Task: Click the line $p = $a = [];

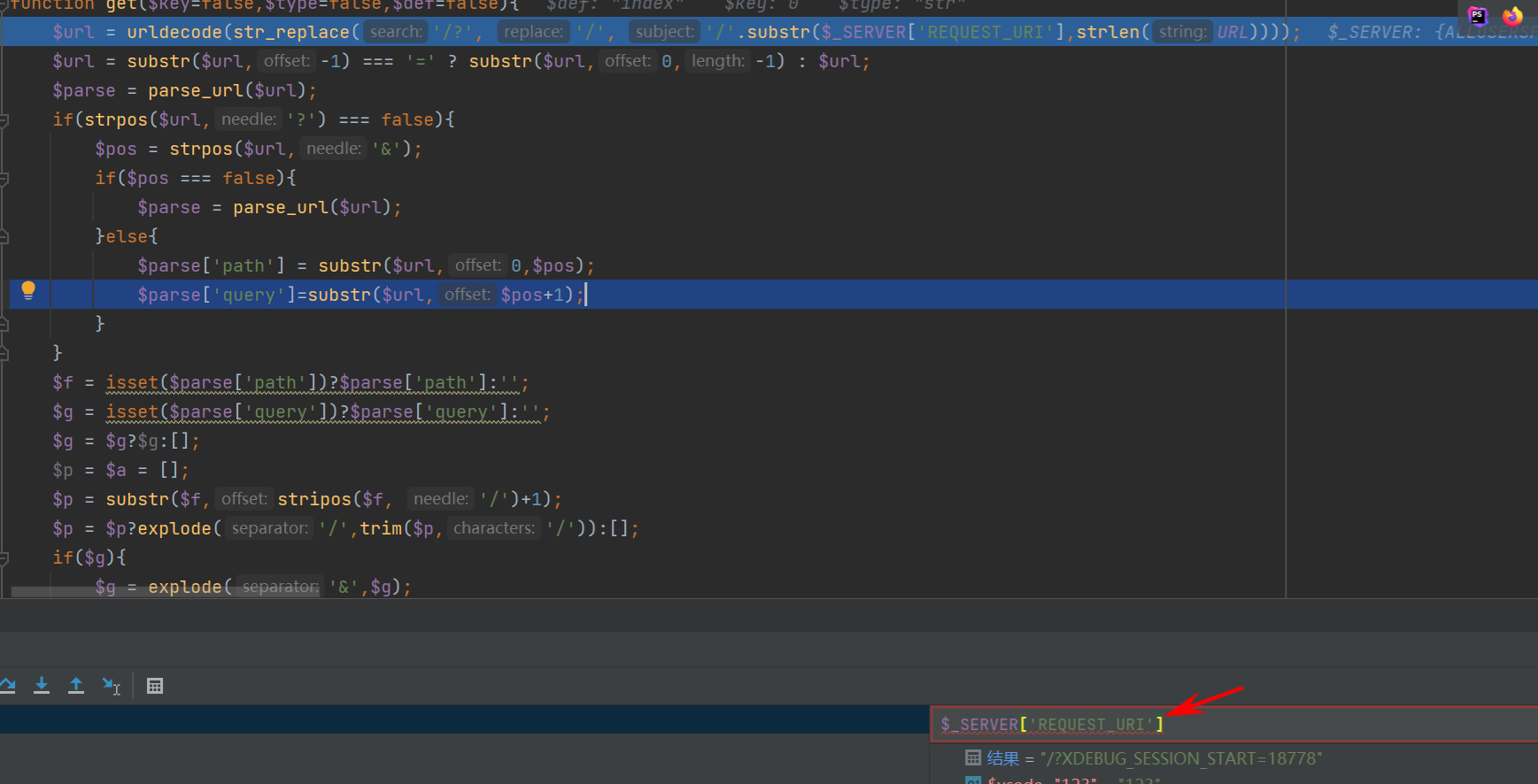Action: click(120, 470)
